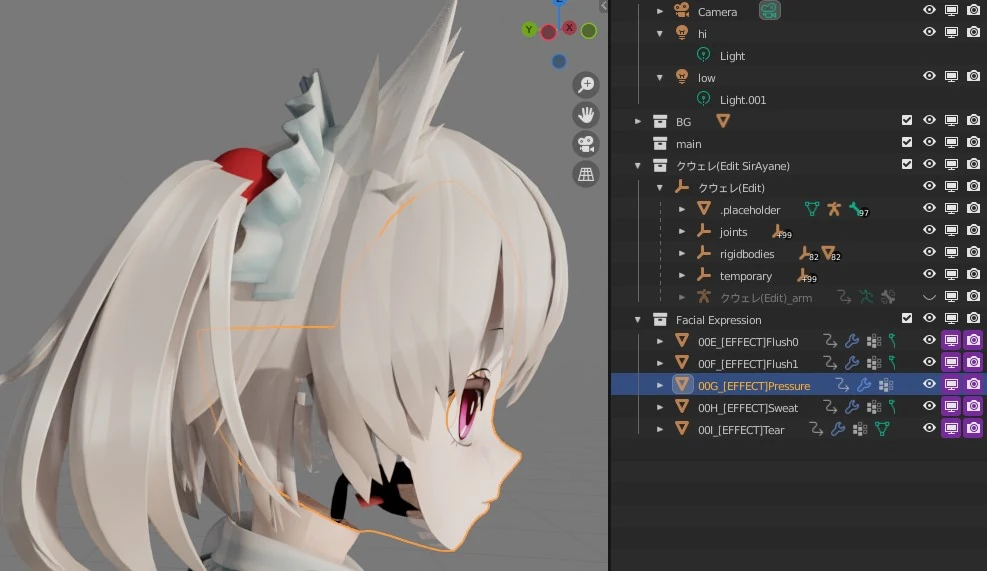Expand 00I_[EFFECT]Tear object
The image size is (987, 571).
click(x=660, y=429)
